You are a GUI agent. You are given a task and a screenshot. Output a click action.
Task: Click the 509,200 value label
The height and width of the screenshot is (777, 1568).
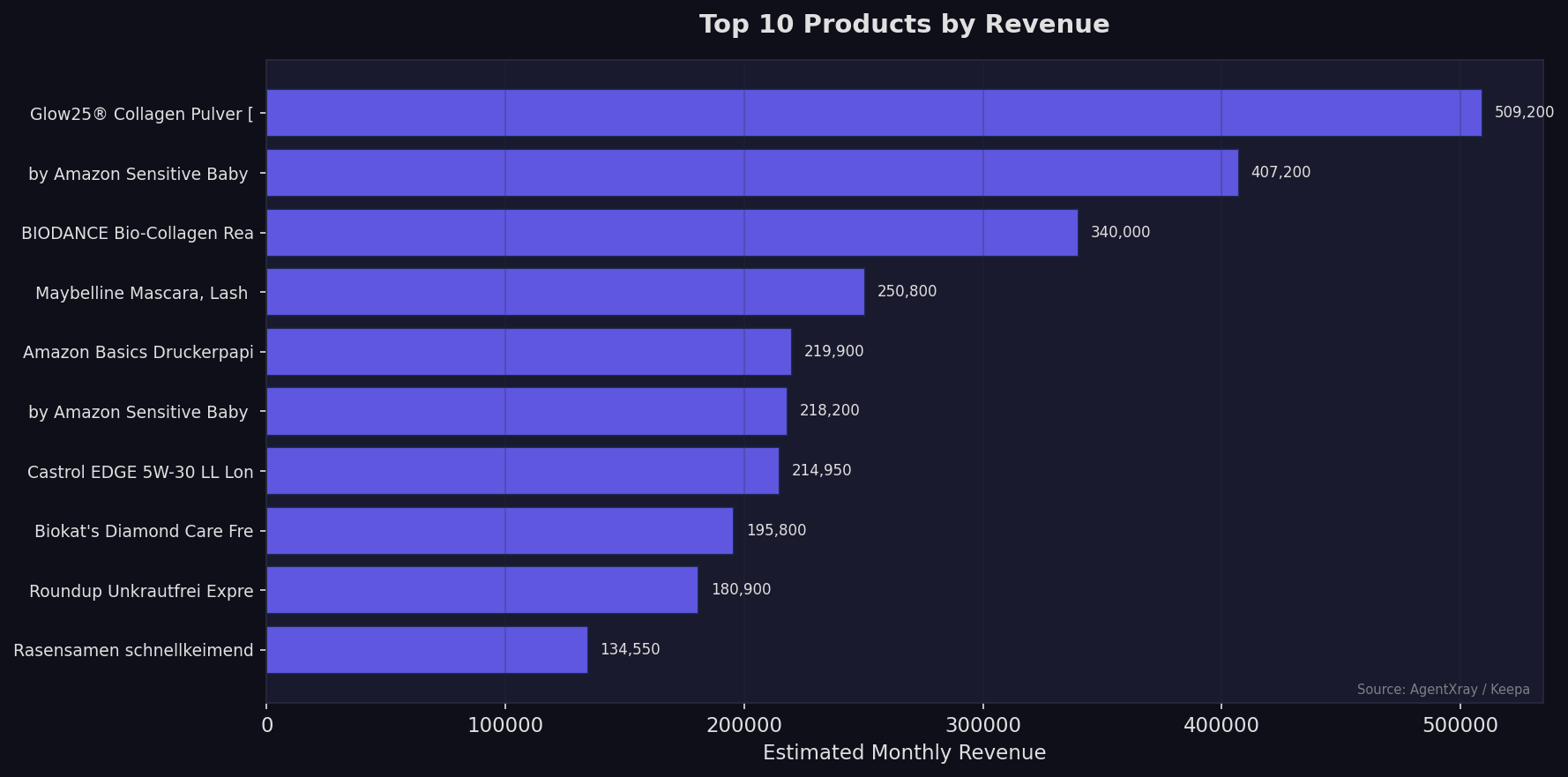click(x=1524, y=113)
